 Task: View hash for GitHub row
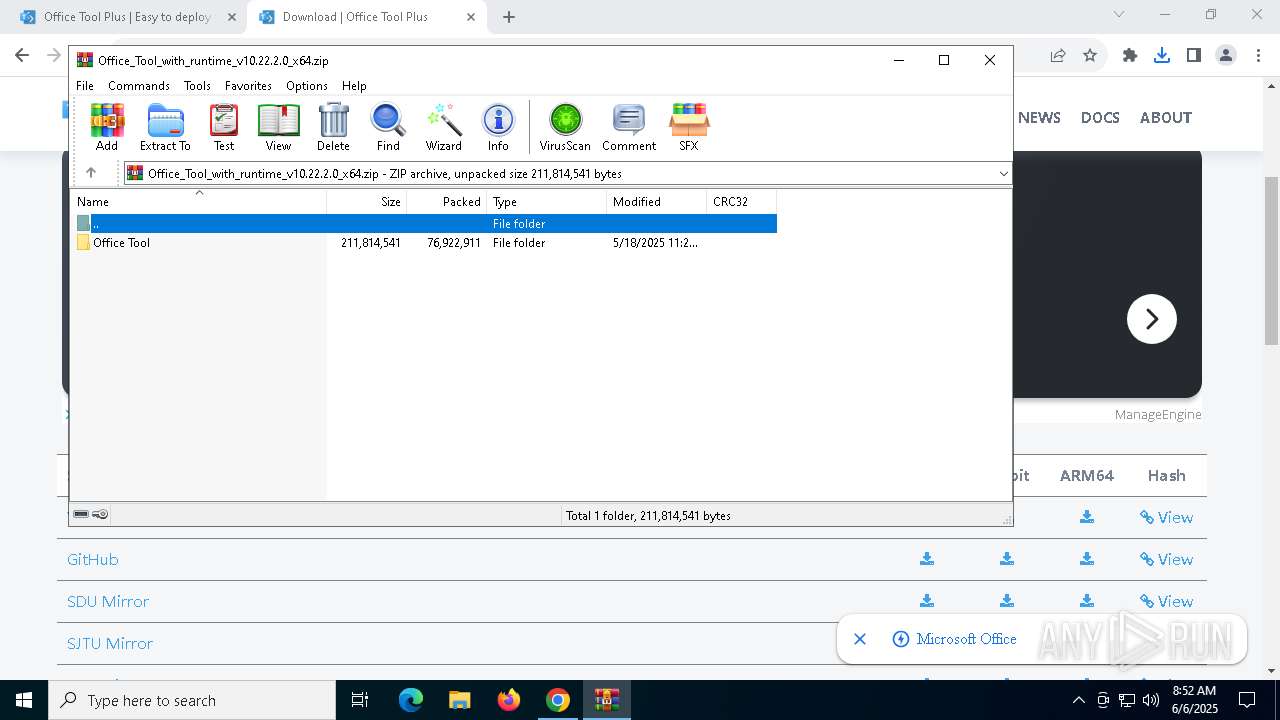pos(1166,560)
